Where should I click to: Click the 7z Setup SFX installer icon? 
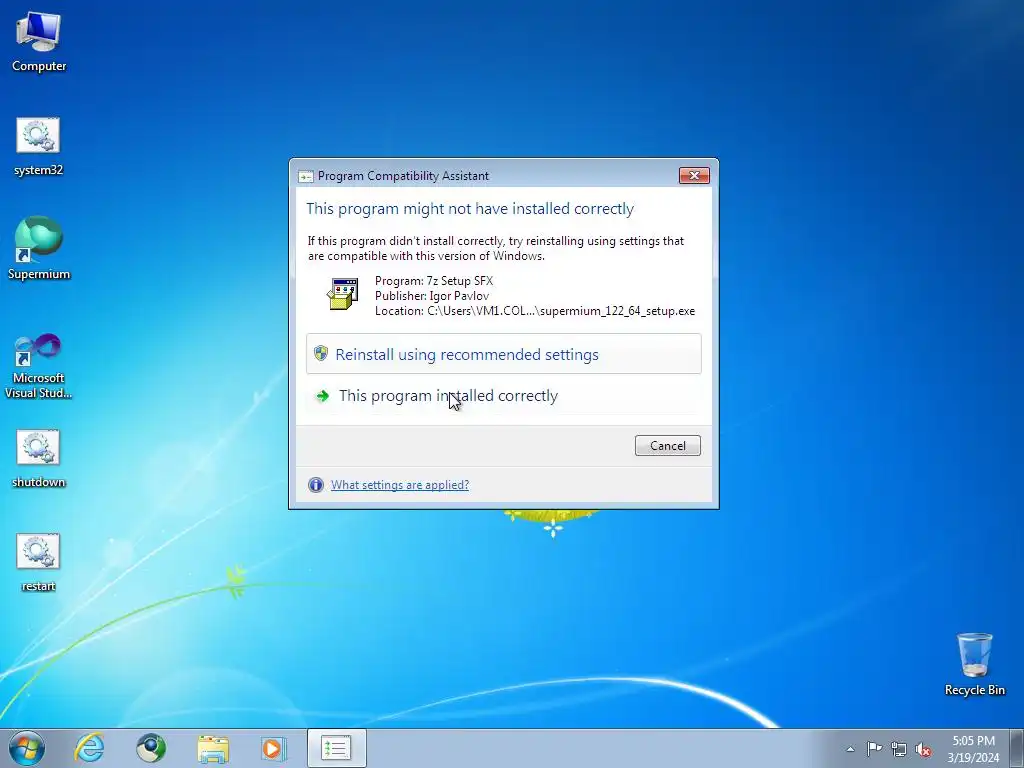pyautogui.click(x=342, y=294)
